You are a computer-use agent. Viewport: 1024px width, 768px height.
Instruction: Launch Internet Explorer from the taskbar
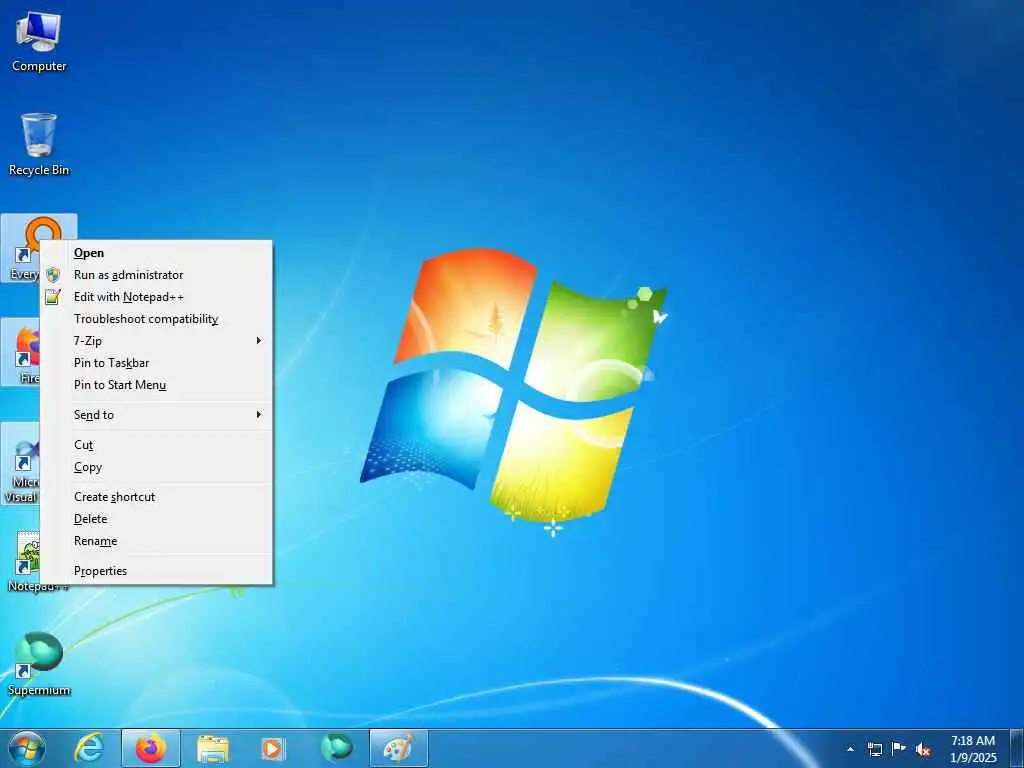click(x=89, y=748)
